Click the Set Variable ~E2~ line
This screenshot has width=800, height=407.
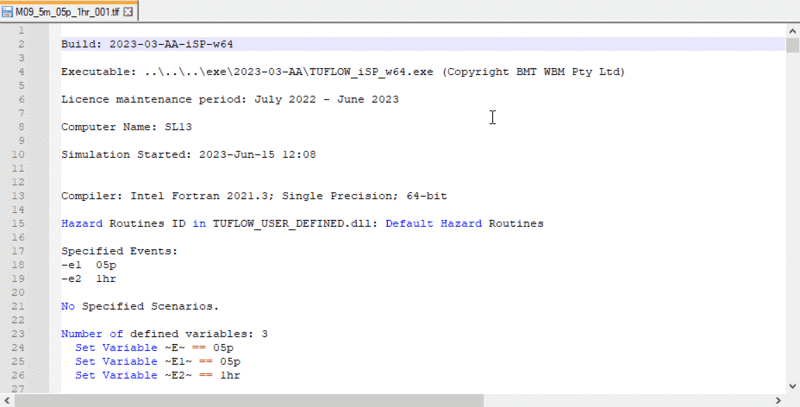click(x=158, y=374)
